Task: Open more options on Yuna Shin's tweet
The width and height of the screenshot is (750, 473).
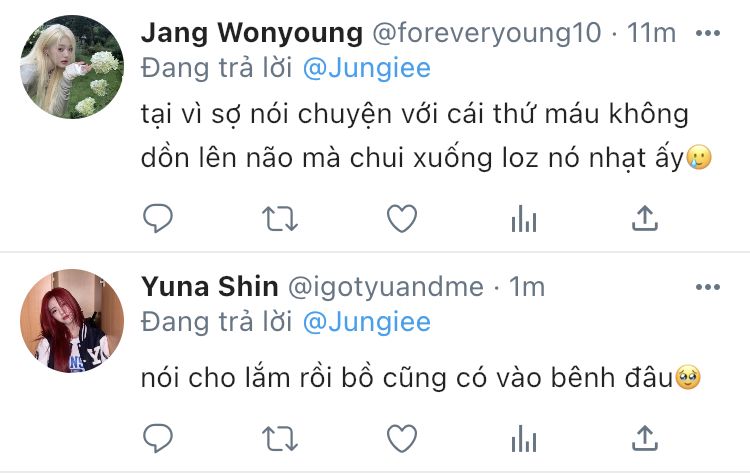Action: coord(708,287)
